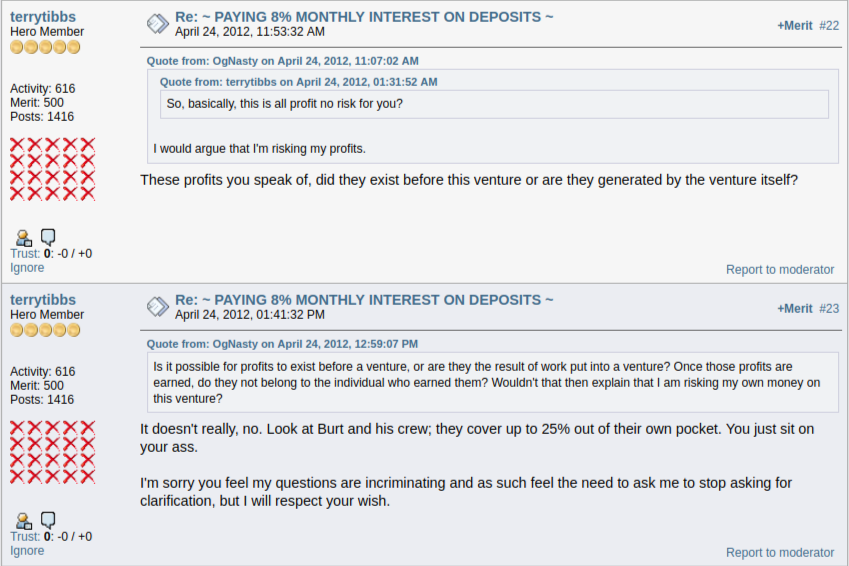
Task: Open the permalink for post #22
Action: (829, 25)
